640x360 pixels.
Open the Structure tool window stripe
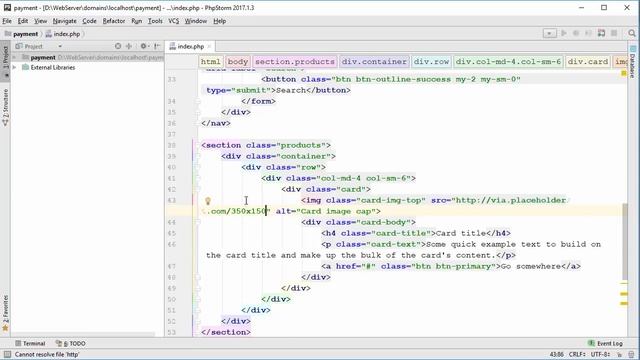point(5,107)
